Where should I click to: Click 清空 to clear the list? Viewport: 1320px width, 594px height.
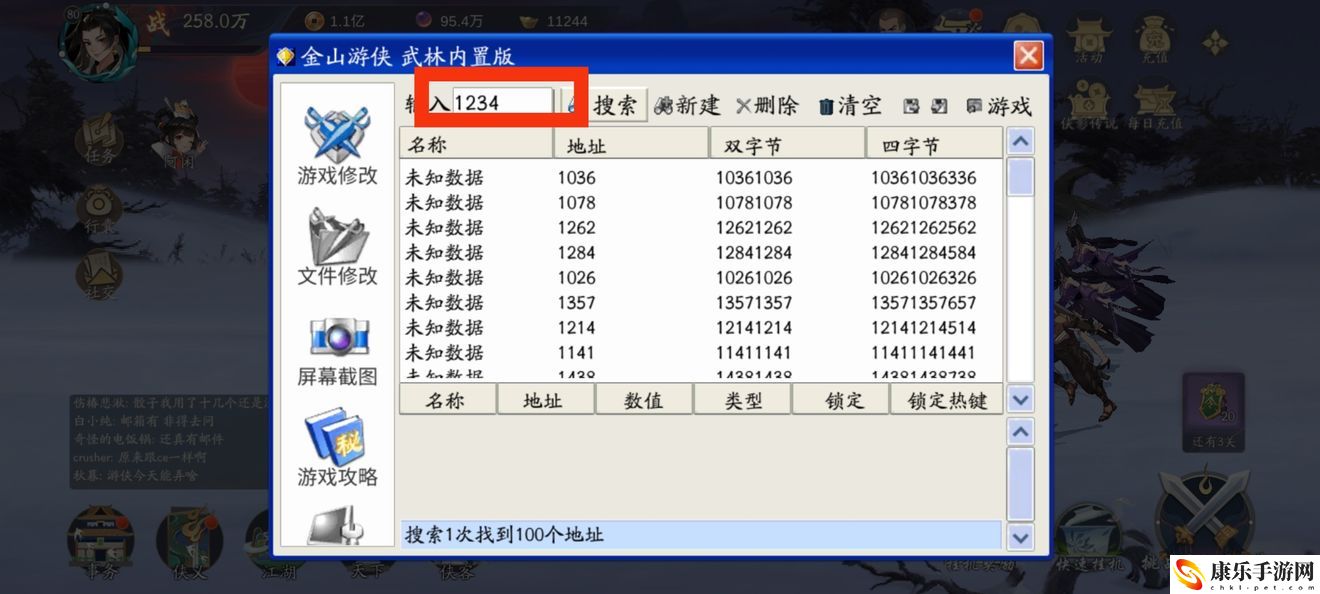(850, 105)
